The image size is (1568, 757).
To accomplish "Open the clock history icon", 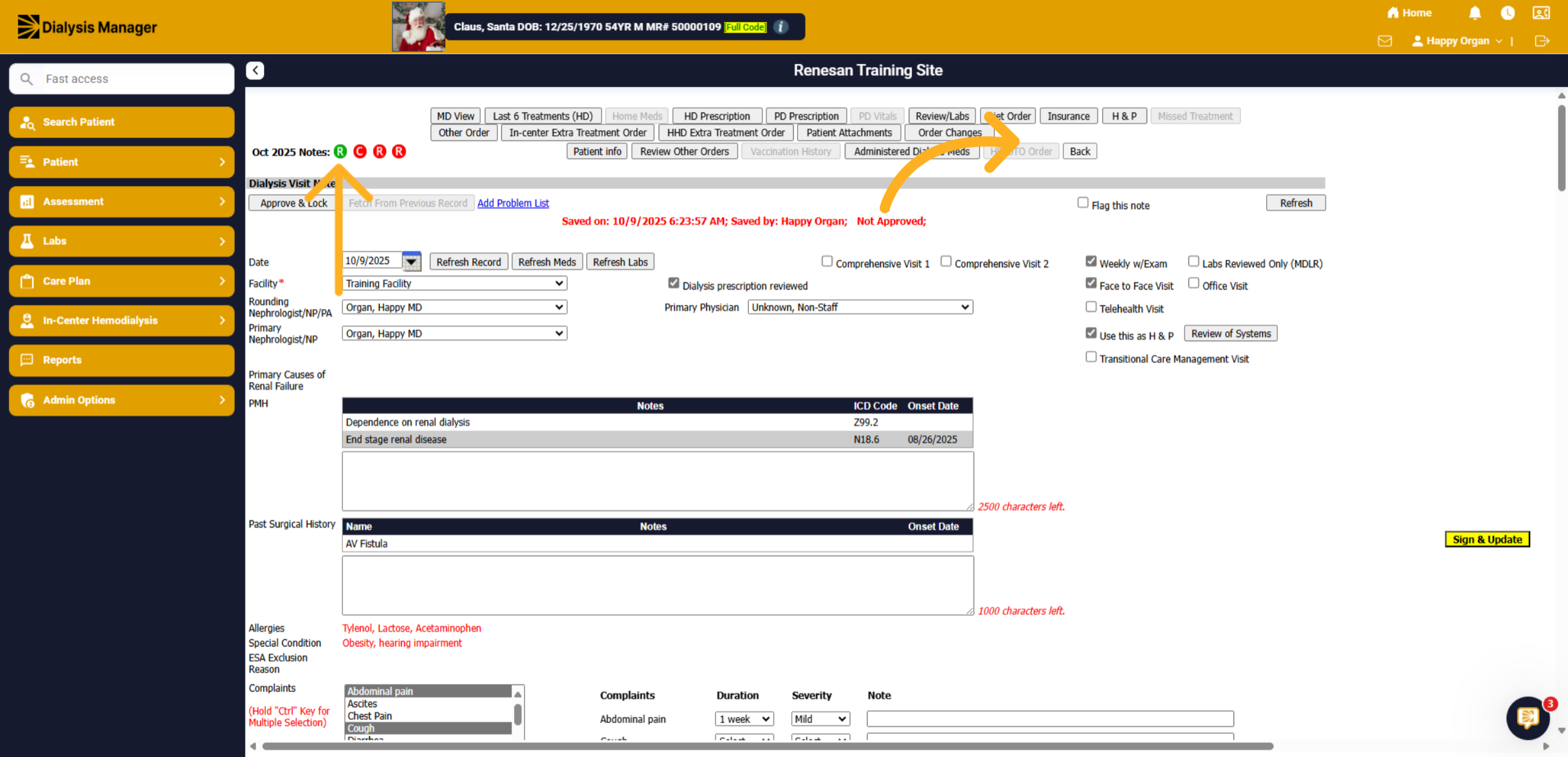I will point(1508,13).
